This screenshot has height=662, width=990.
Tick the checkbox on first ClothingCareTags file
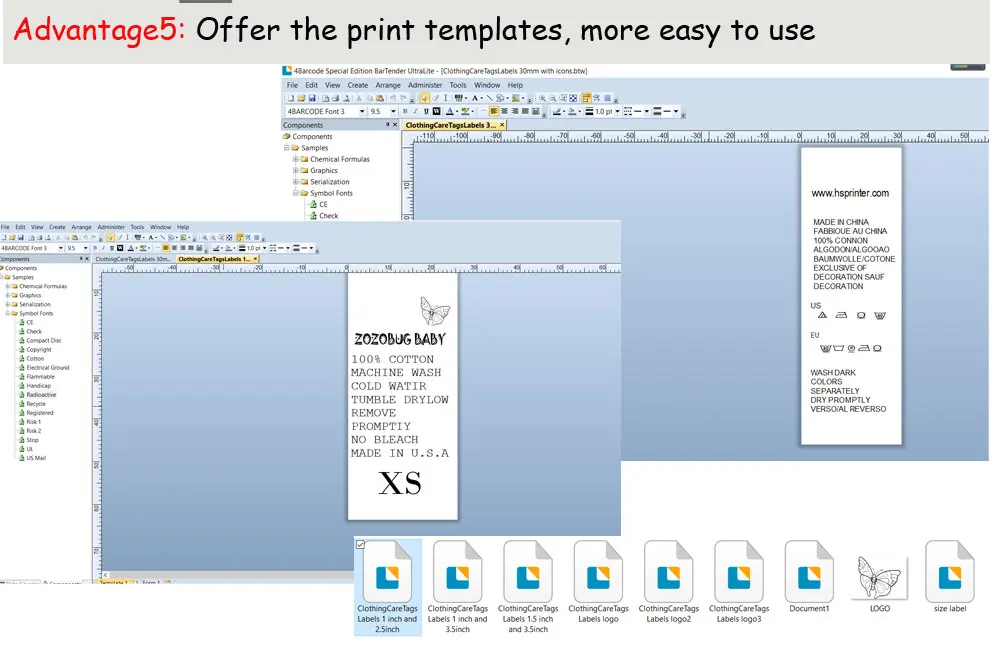(360, 544)
